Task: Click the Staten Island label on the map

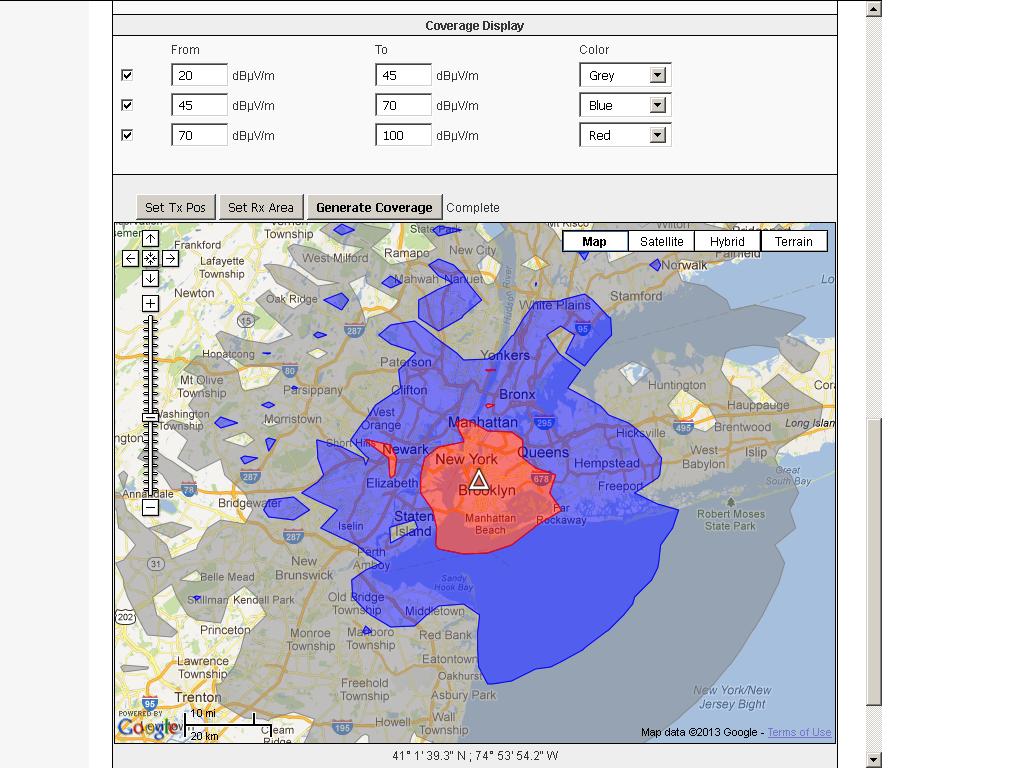Action: point(413,524)
